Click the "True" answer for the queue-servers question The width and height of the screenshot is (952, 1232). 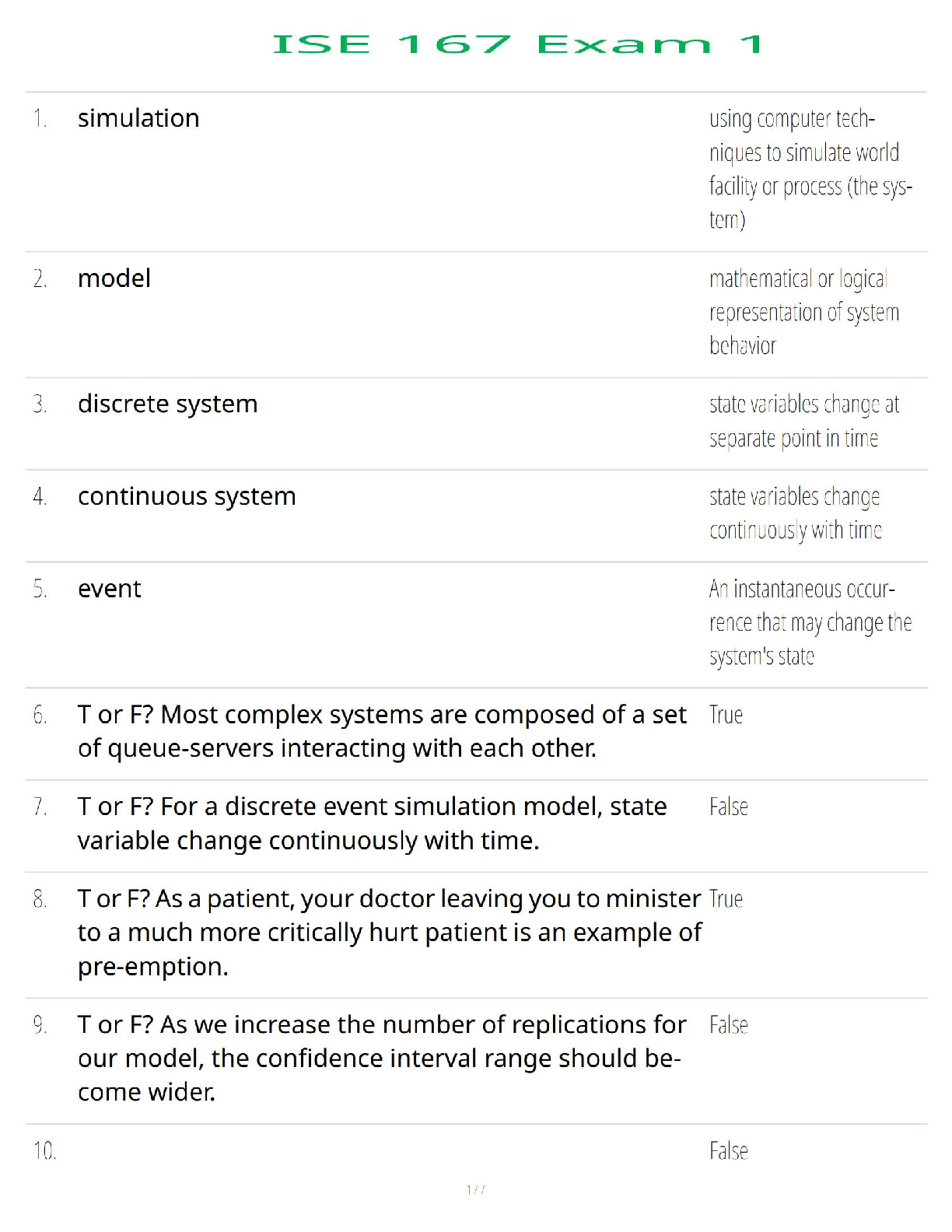coord(726,715)
